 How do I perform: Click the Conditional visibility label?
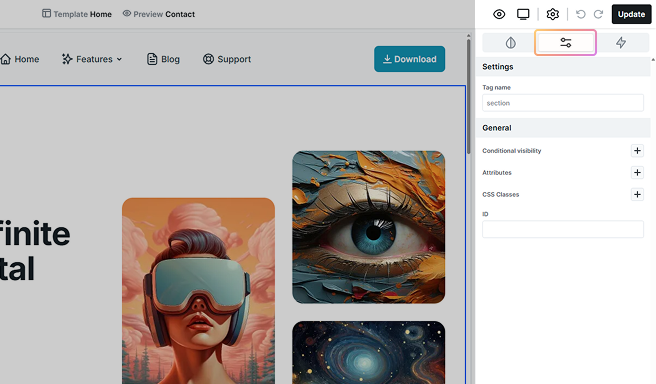pos(512,151)
